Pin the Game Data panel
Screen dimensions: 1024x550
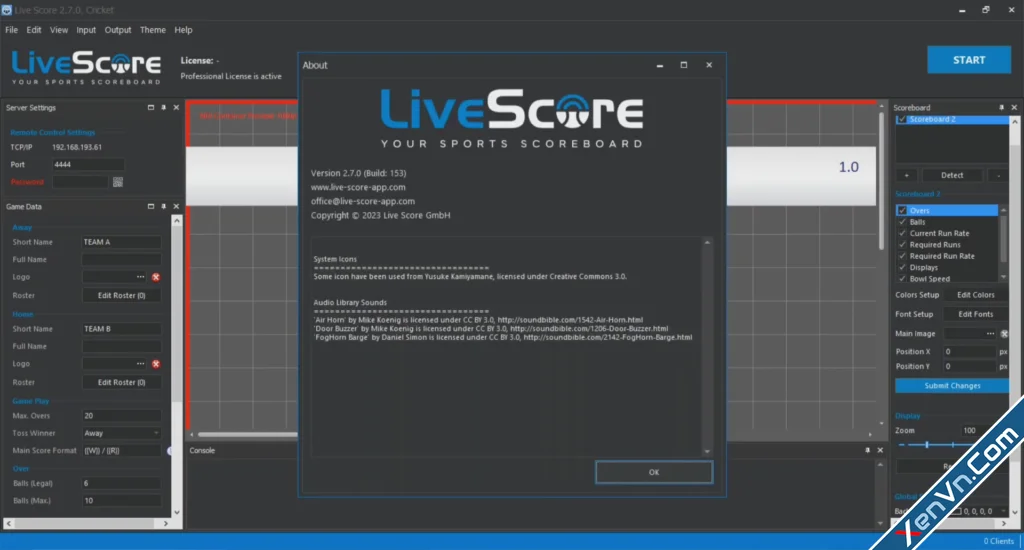click(x=163, y=206)
